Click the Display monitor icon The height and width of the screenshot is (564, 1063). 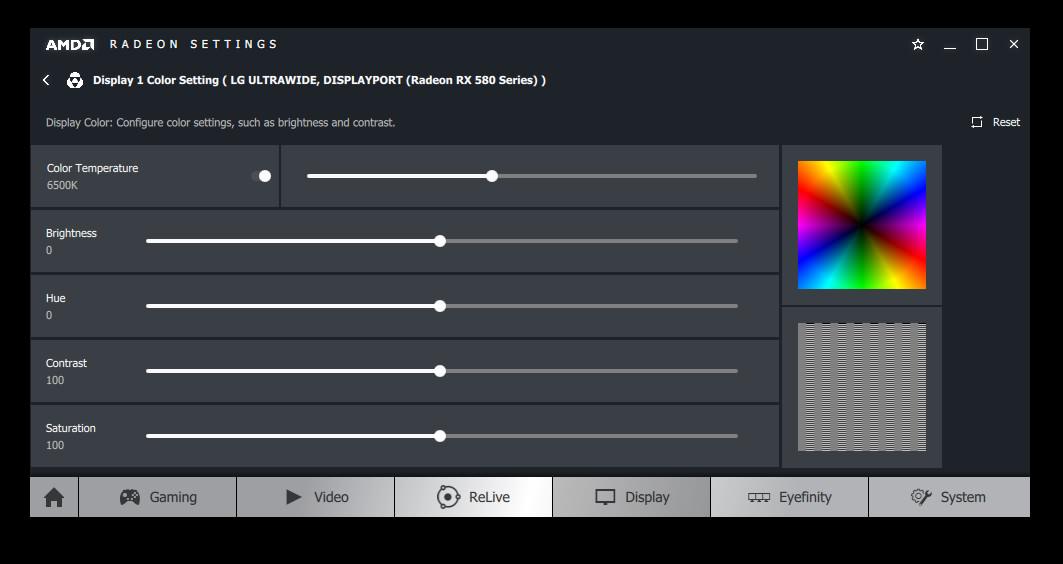click(605, 497)
